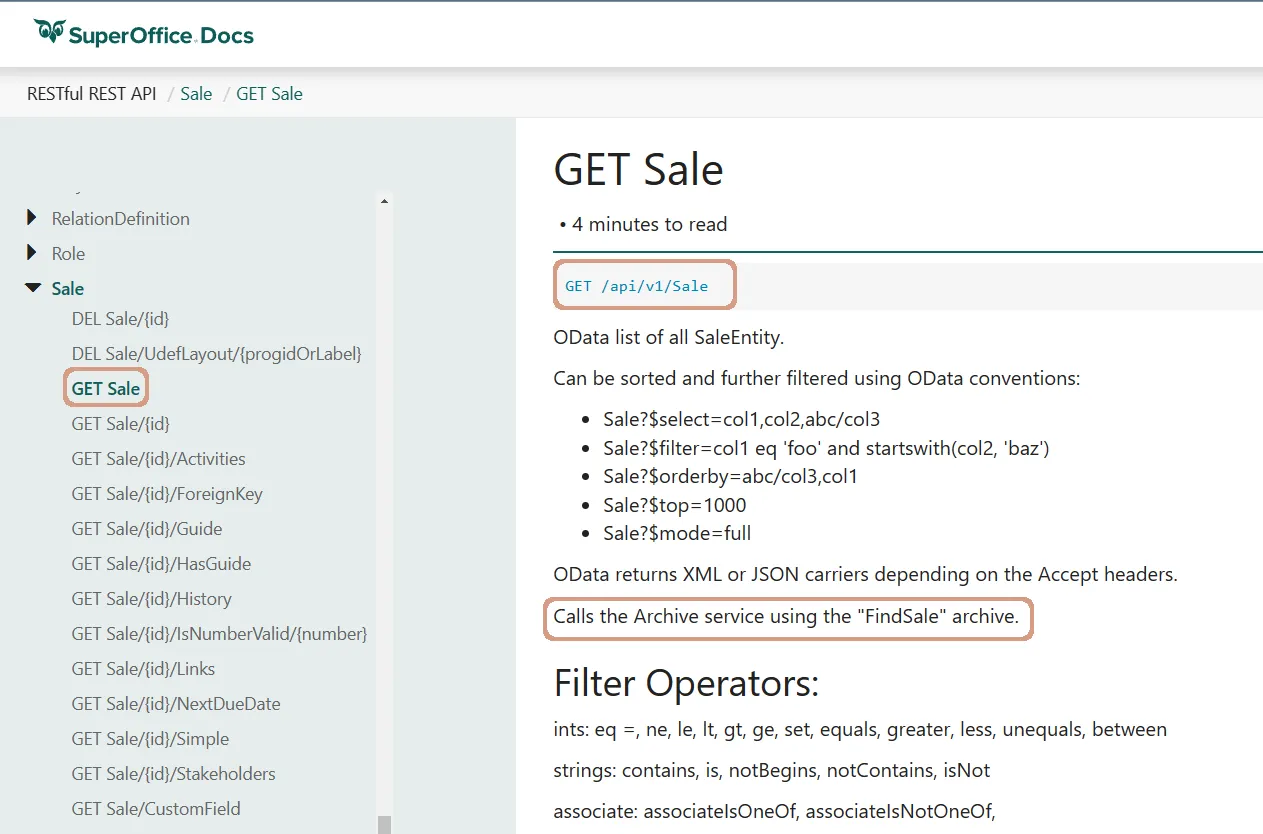Screen dimensions: 1263x834
Task: Select GET Sale/{id}/History item
Action: pos(151,599)
